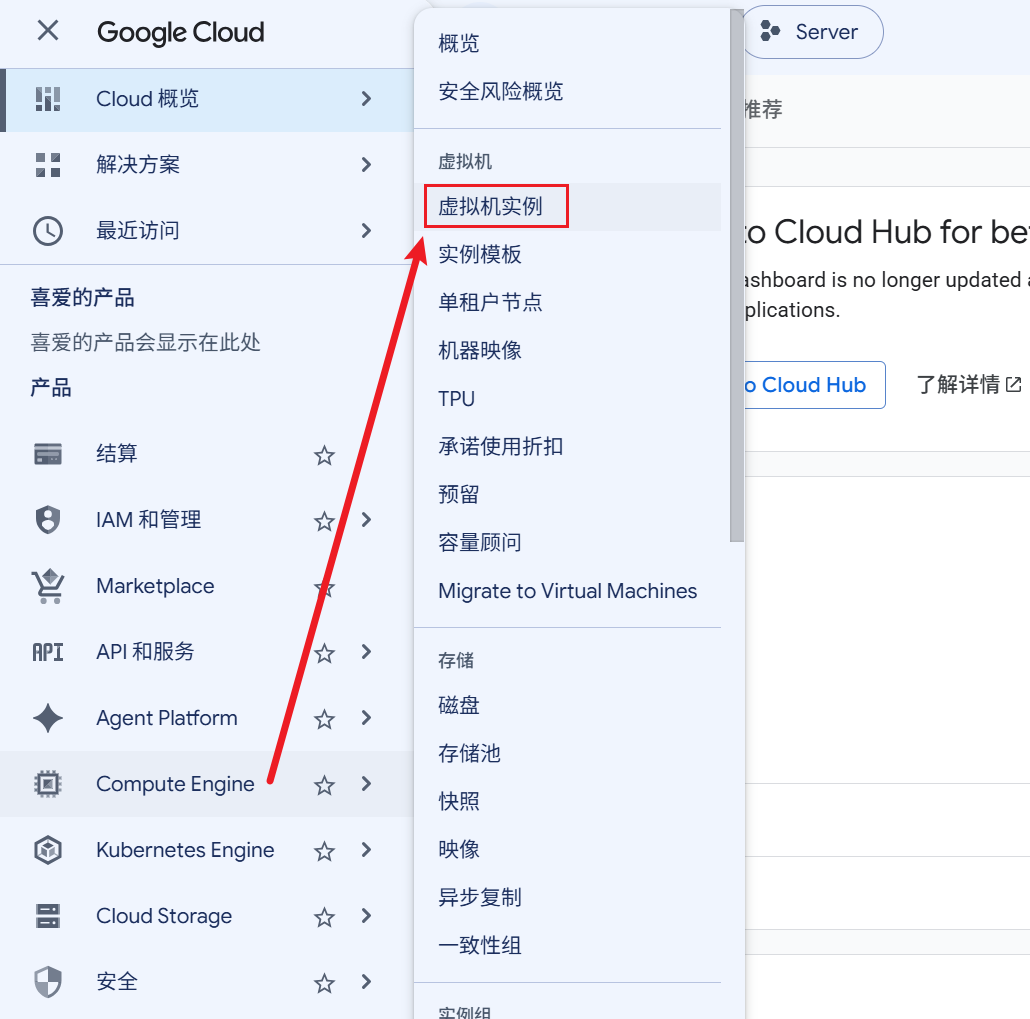Pin 安全 with its star

coord(325,984)
